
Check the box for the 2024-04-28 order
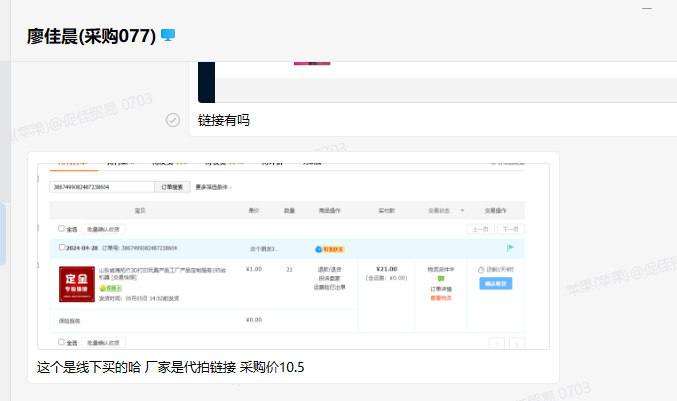click(x=62, y=247)
